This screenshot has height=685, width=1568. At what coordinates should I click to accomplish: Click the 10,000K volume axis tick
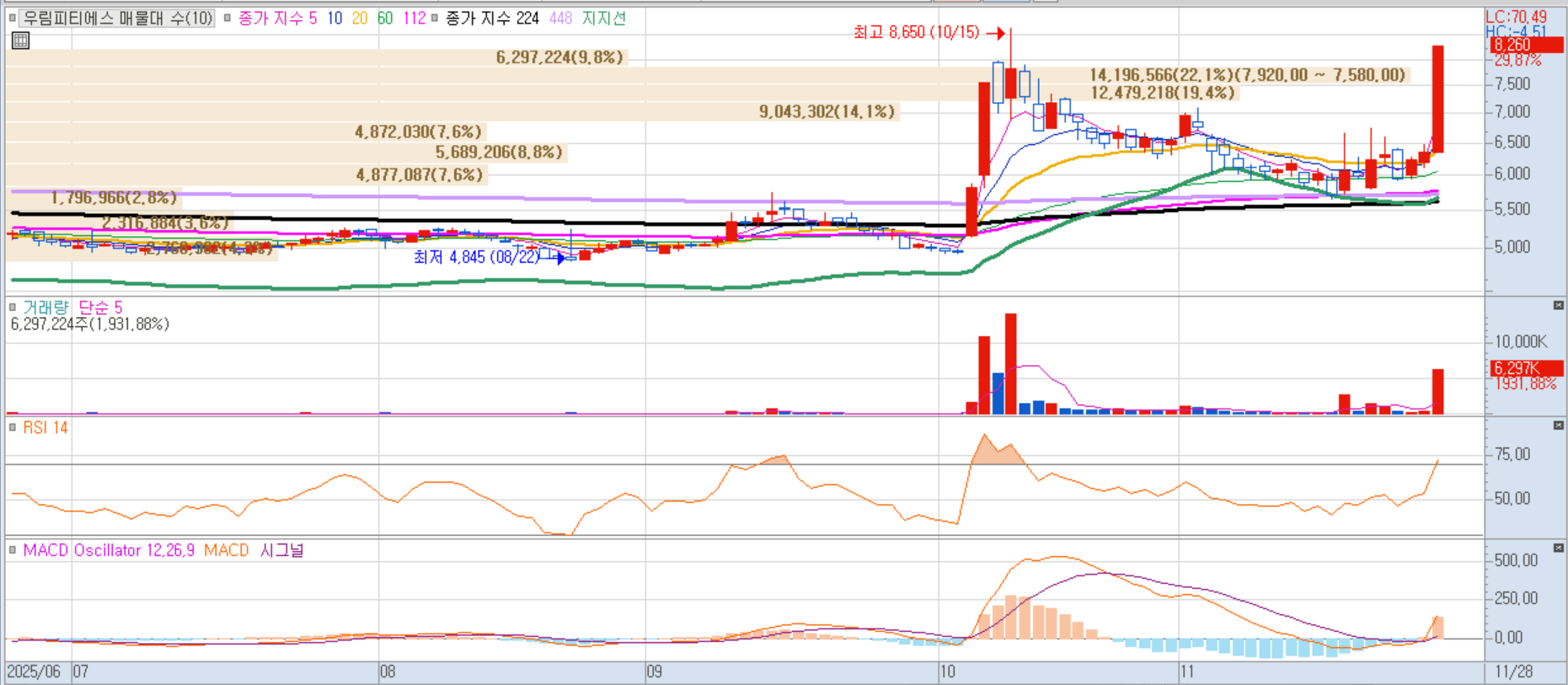pos(1521,341)
